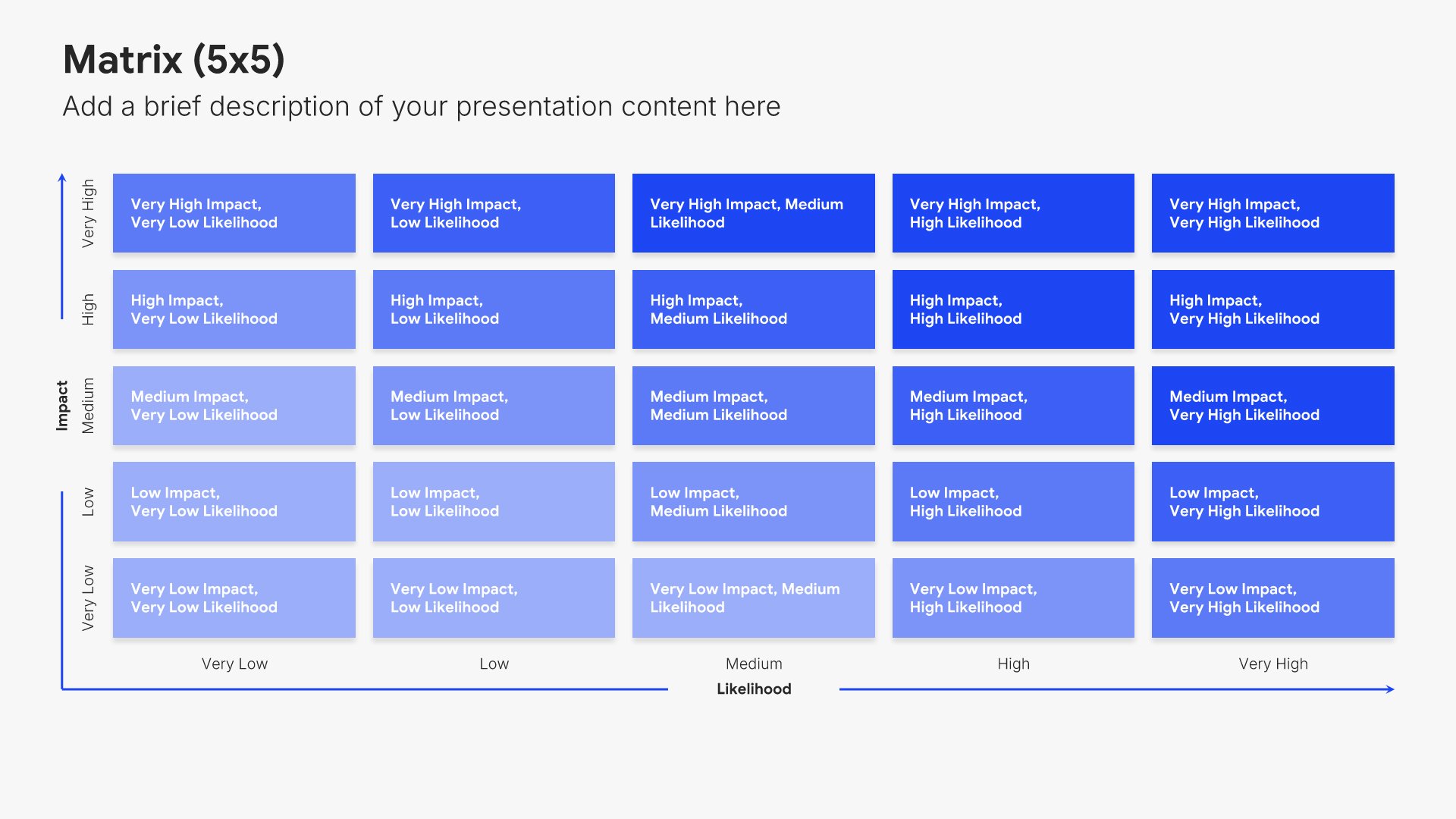1456x819 pixels.
Task: Select the 'Very High Impact, Low Likelihood' cell
Action: click(x=494, y=213)
